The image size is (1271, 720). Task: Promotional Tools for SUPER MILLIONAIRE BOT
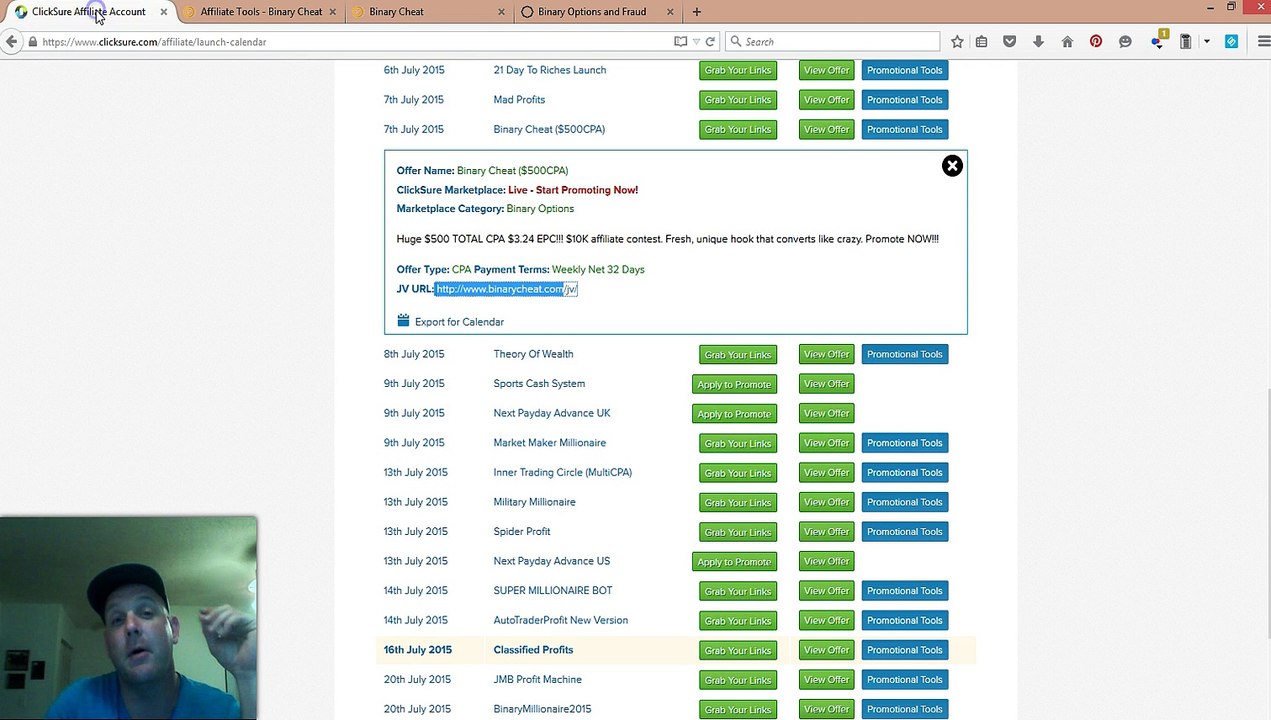pos(905,591)
